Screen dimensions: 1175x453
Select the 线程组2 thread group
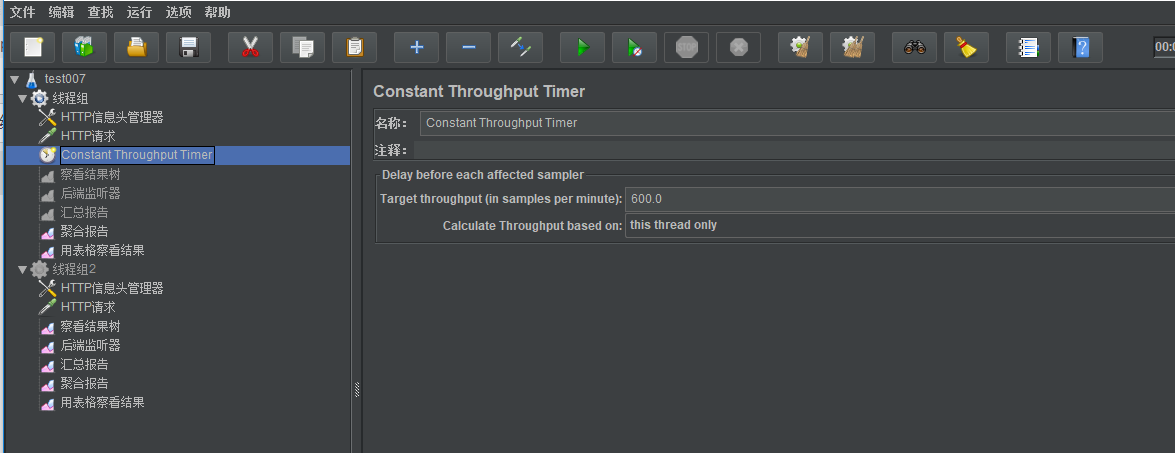pyautogui.click(x=74, y=269)
